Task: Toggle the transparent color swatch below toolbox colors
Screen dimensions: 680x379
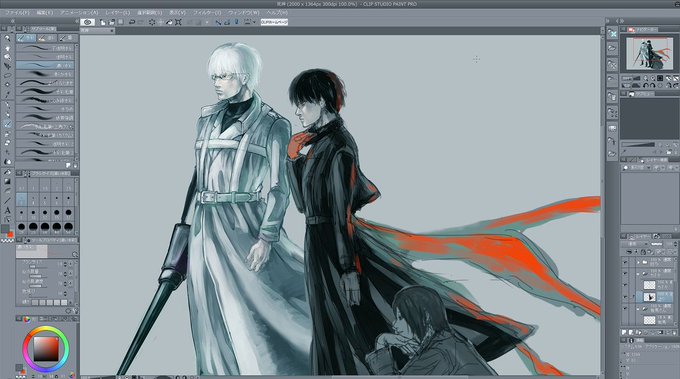Action: point(7,240)
